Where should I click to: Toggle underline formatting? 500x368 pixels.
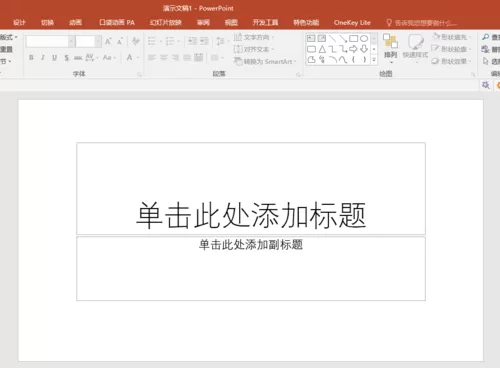54,57
